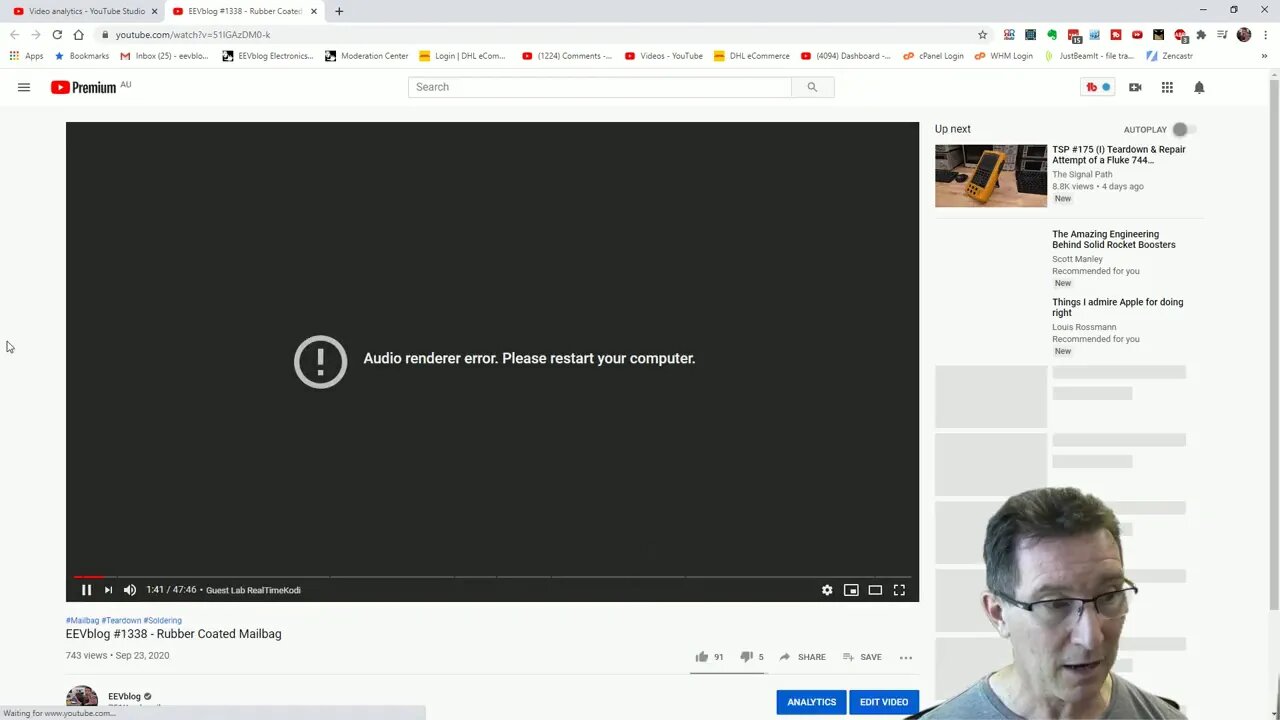Toggle the AUTOPLAY switch
Screen dimensions: 1280x720
click(x=1184, y=129)
